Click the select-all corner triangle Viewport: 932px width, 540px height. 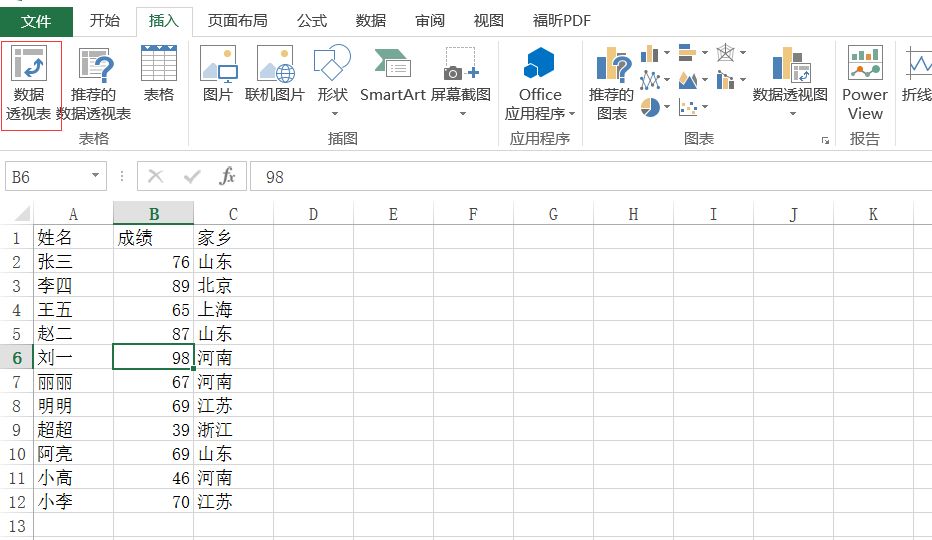(23, 214)
